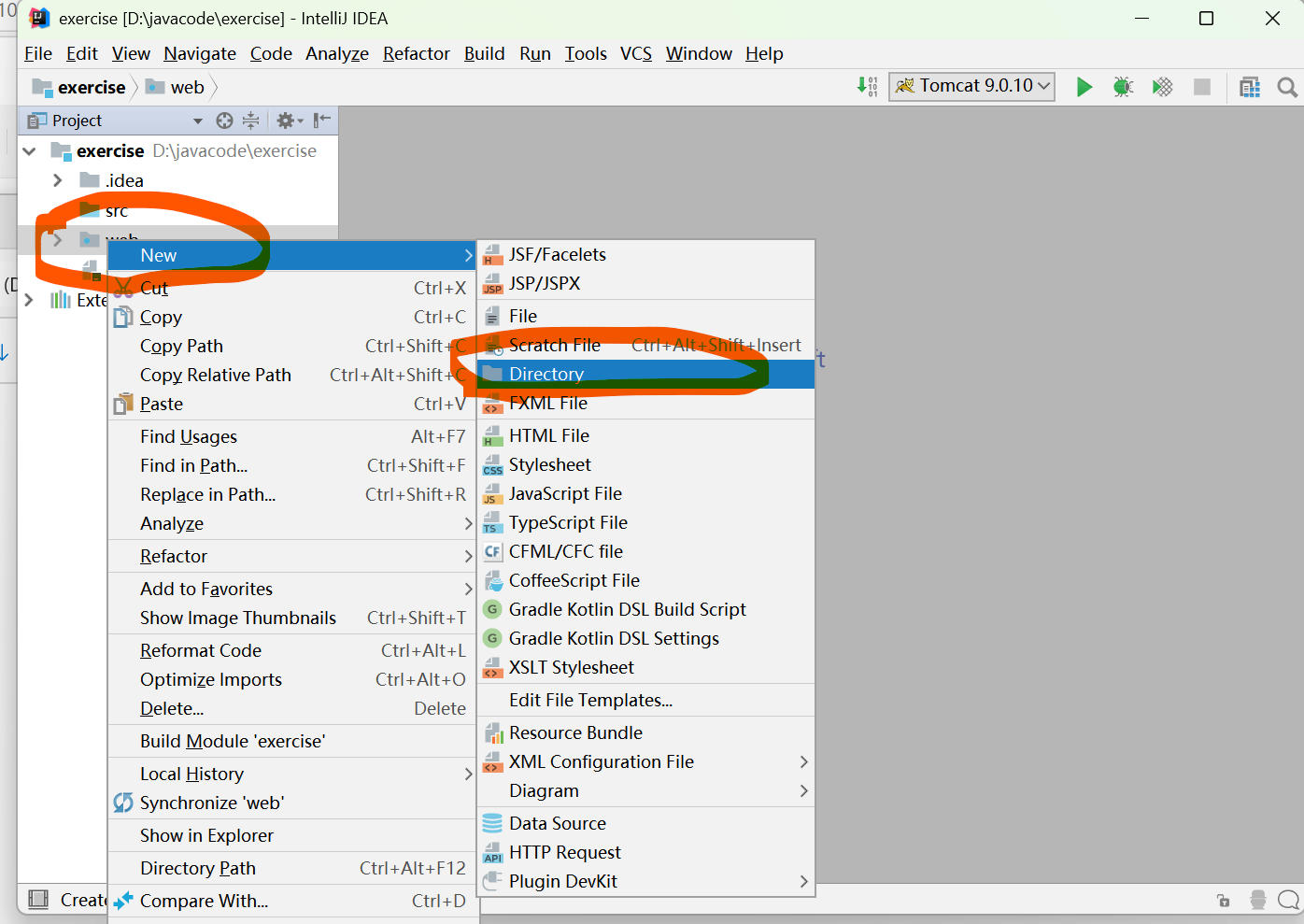1304x924 pixels.
Task: Click Reformat Code entry
Action: pos(292,650)
